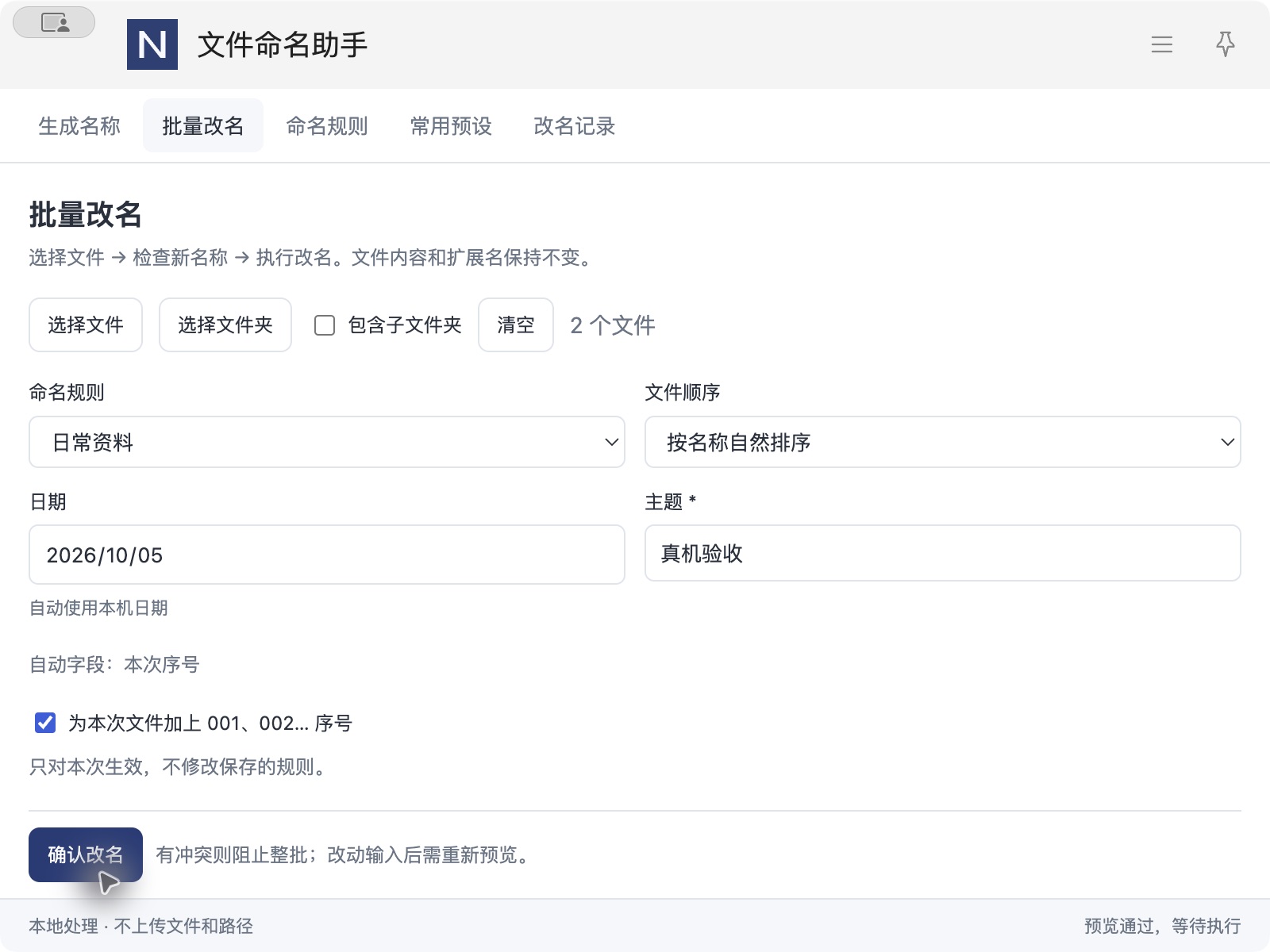Go to the 常用预设 tab
Image resolution: width=1270 pixels, height=952 pixels.
click(451, 126)
